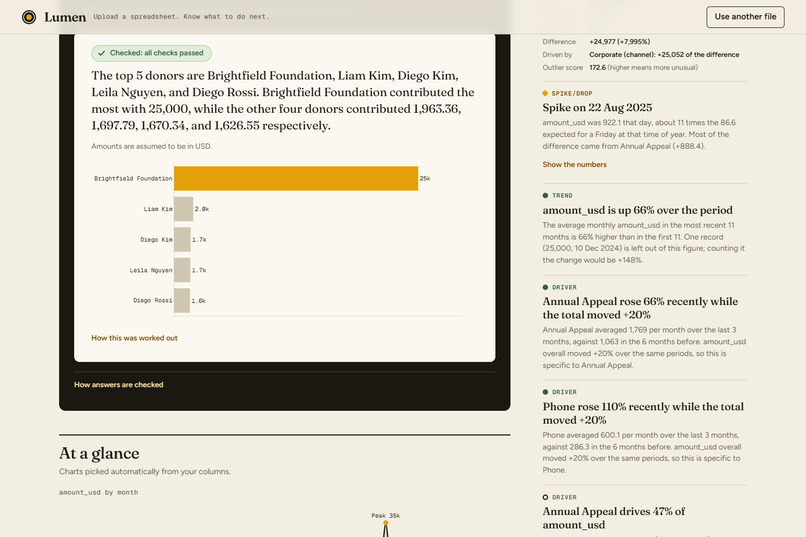Click Corporate (channel) Driven by value
This screenshot has width=806, height=537.
pos(664,54)
